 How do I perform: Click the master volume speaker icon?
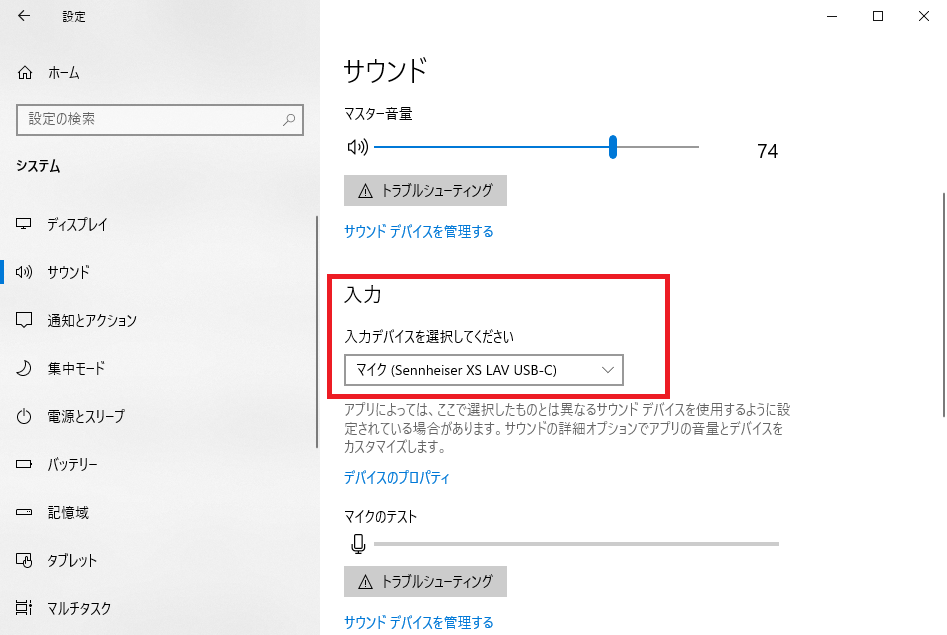358,147
